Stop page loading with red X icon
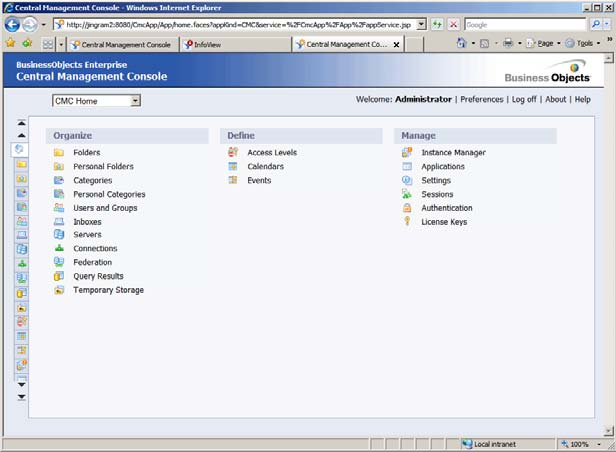The image size is (616, 452). (x=453, y=25)
